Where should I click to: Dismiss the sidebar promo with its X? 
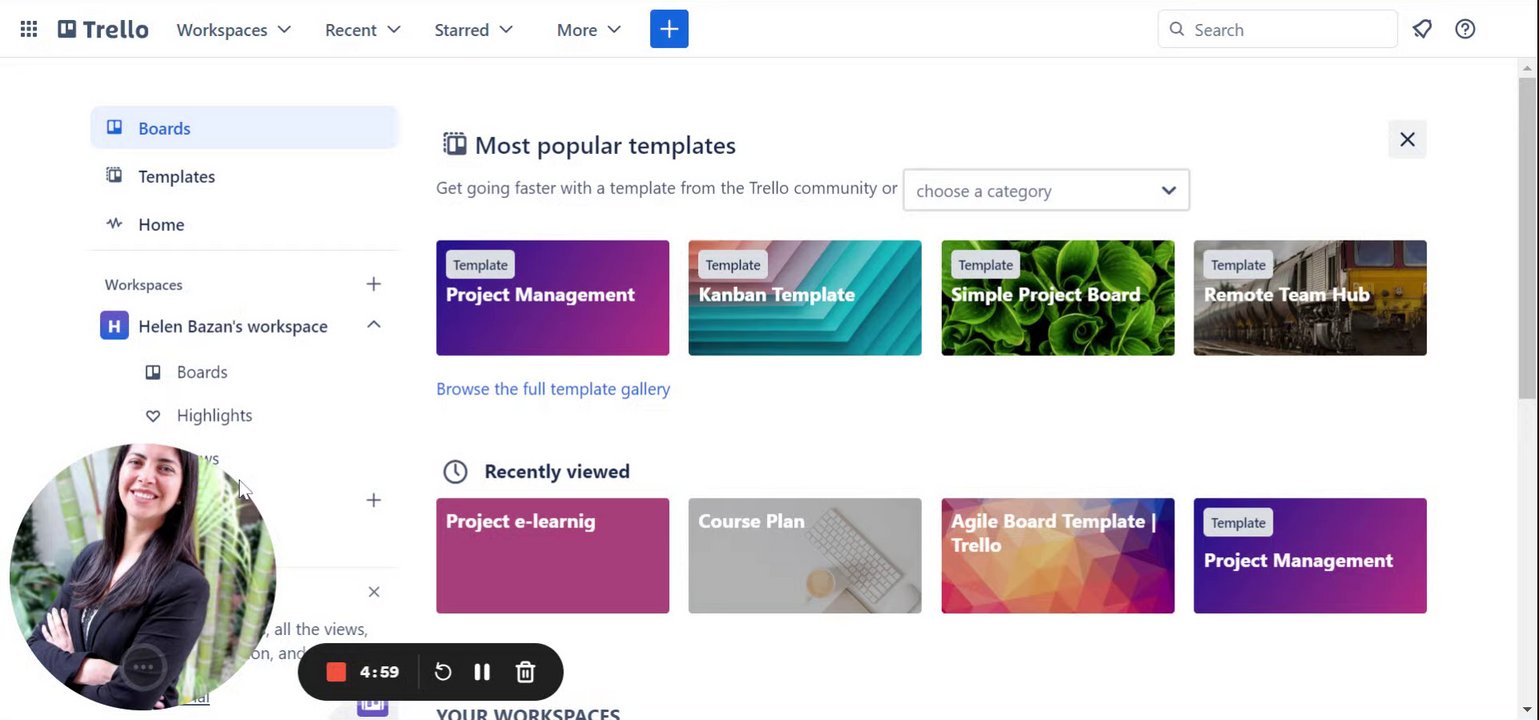pos(373,592)
